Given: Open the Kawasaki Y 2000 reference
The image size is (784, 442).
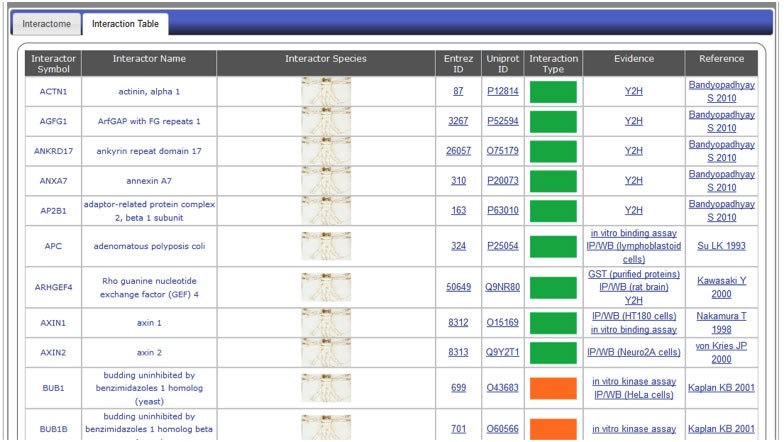Looking at the screenshot, I should (x=721, y=287).
